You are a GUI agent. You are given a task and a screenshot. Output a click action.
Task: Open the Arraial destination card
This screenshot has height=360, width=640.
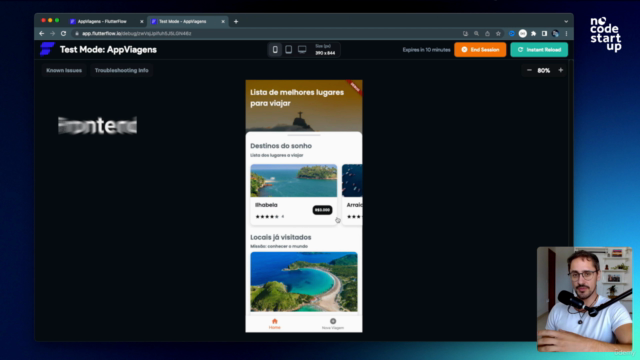coord(352,194)
